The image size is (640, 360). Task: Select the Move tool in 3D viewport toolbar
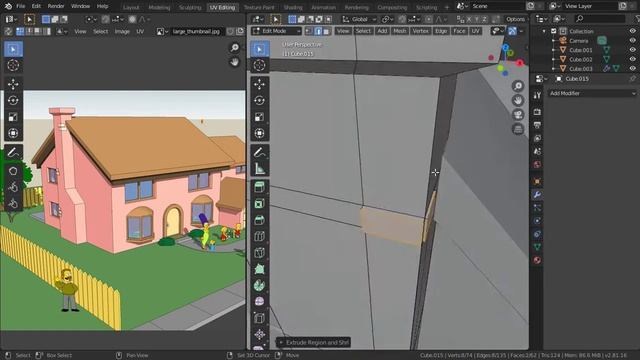click(x=259, y=84)
